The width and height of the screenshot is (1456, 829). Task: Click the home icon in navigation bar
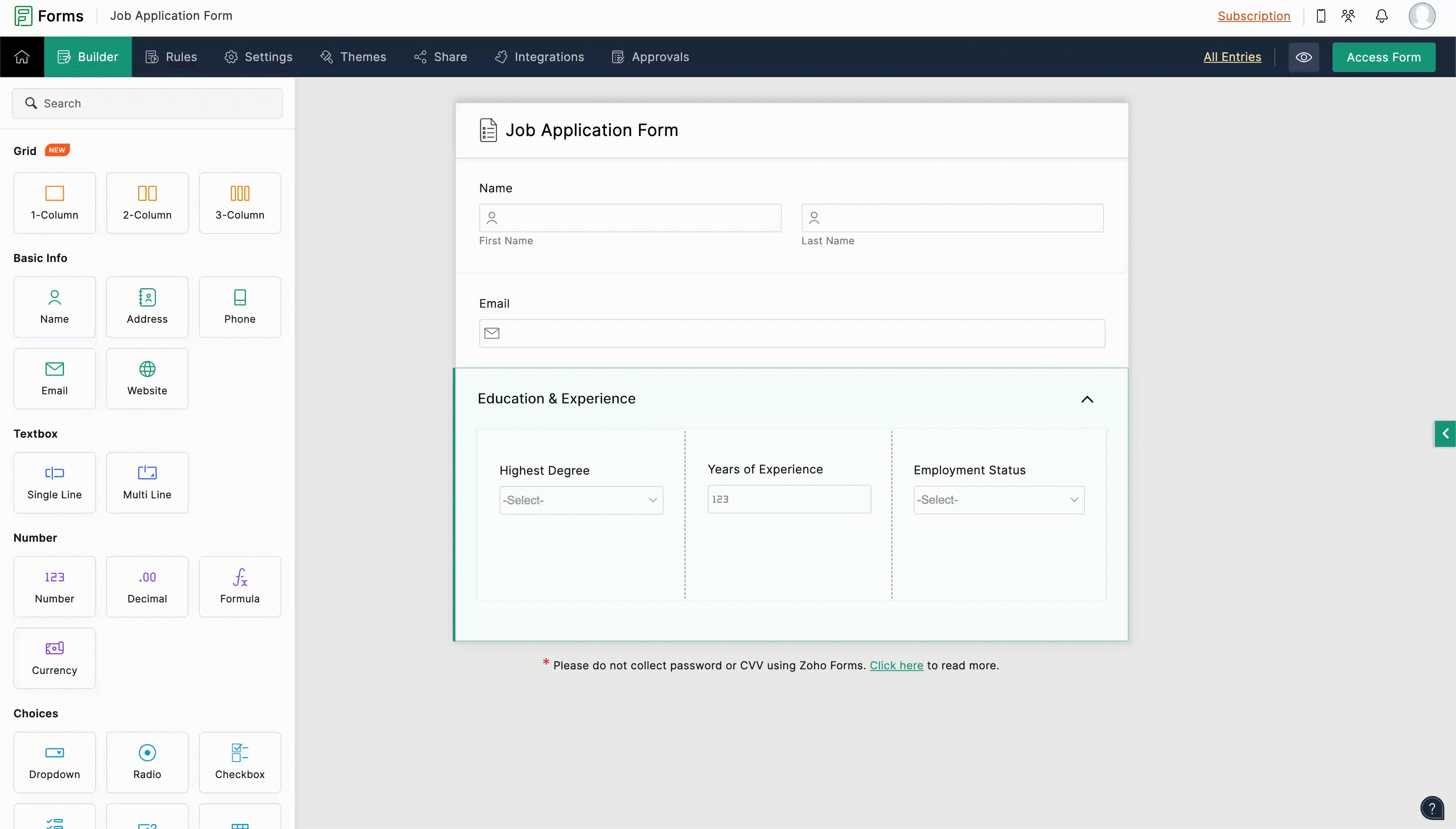pyautogui.click(x=21, y=57)
